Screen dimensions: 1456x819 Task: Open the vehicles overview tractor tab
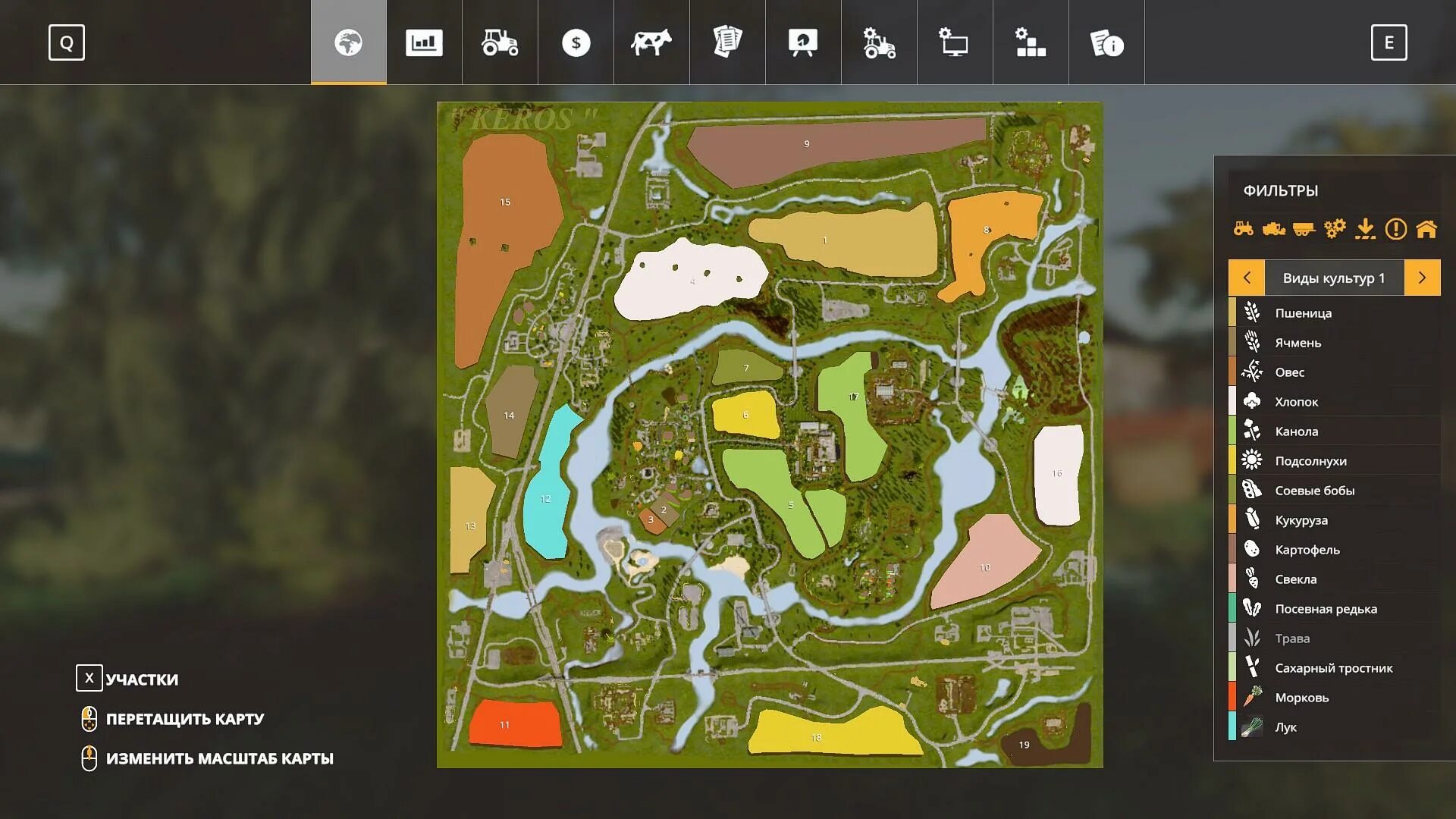click(x=500, y=42)
